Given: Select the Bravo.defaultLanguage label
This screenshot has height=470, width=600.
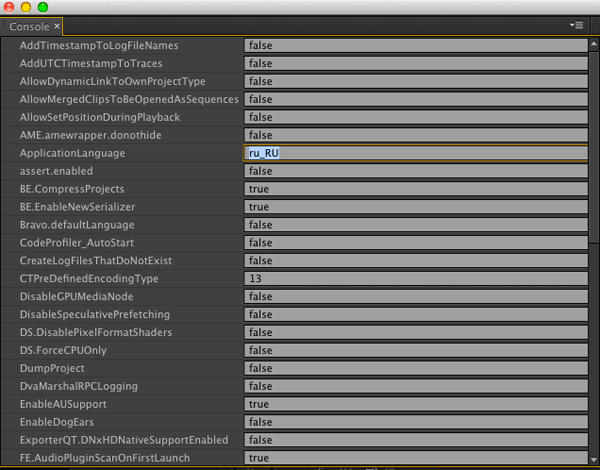Looking at the screenshot, I should [77, 225].
